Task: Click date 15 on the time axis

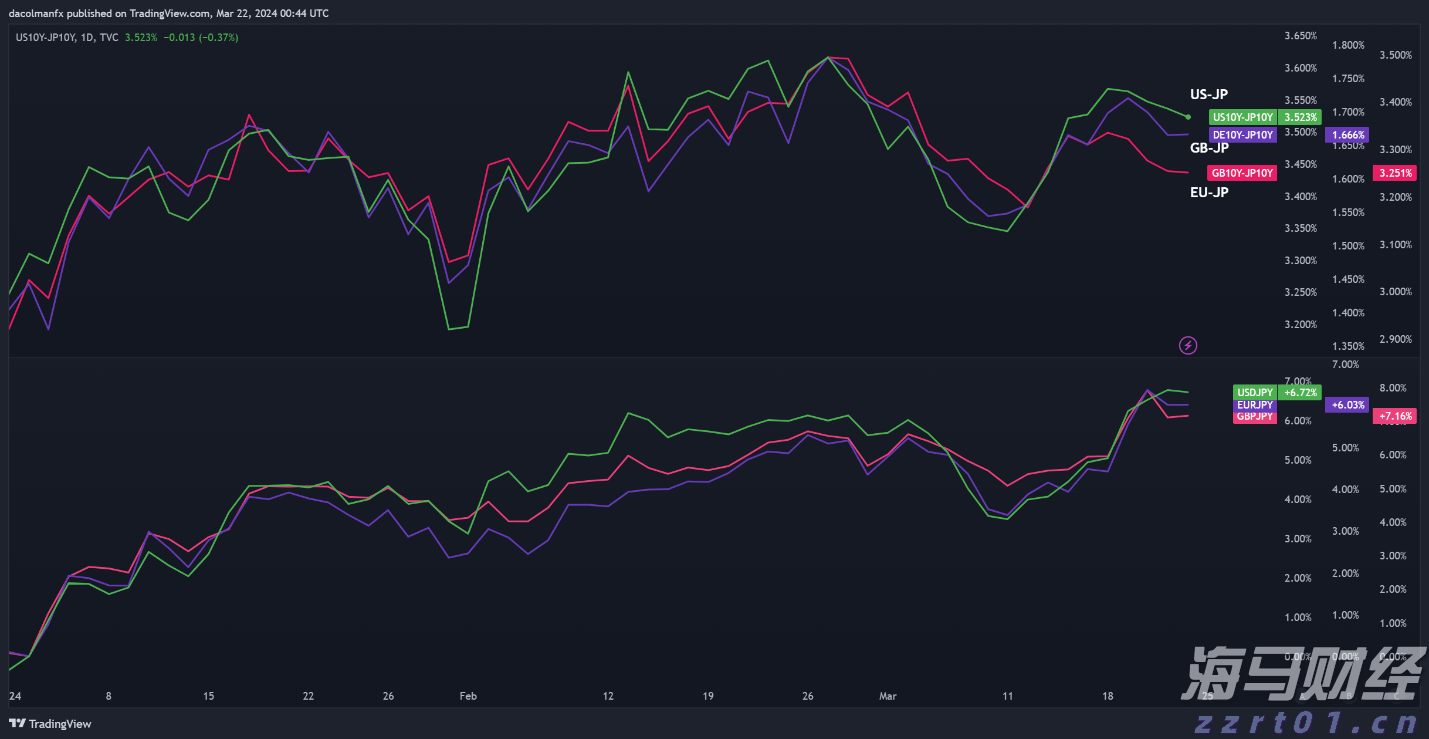Action: point(208,696)
